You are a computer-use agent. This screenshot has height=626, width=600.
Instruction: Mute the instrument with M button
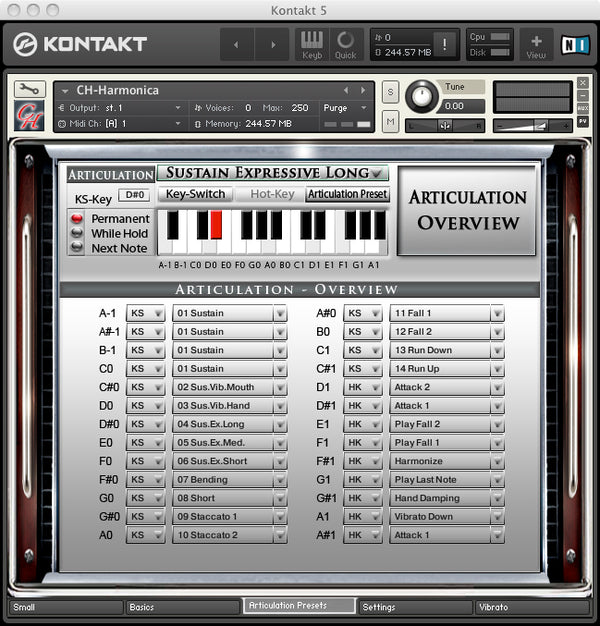tap(390, 121)
